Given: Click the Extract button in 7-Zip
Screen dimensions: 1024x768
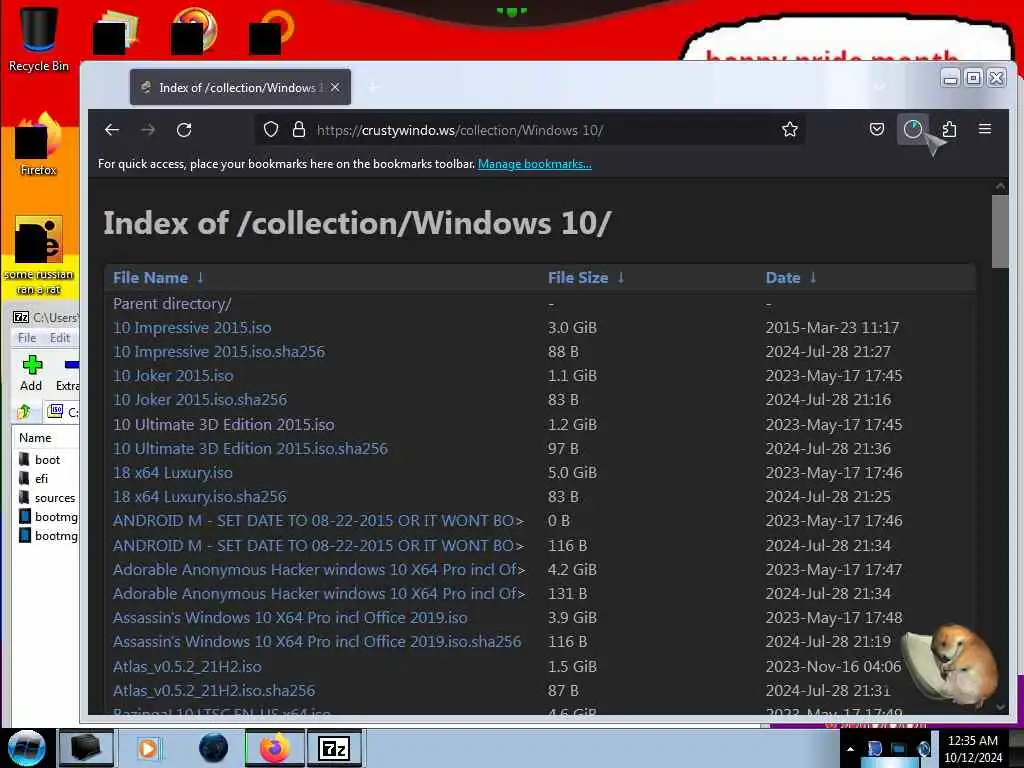Looking at the screenshot, I should coord(67,374).
